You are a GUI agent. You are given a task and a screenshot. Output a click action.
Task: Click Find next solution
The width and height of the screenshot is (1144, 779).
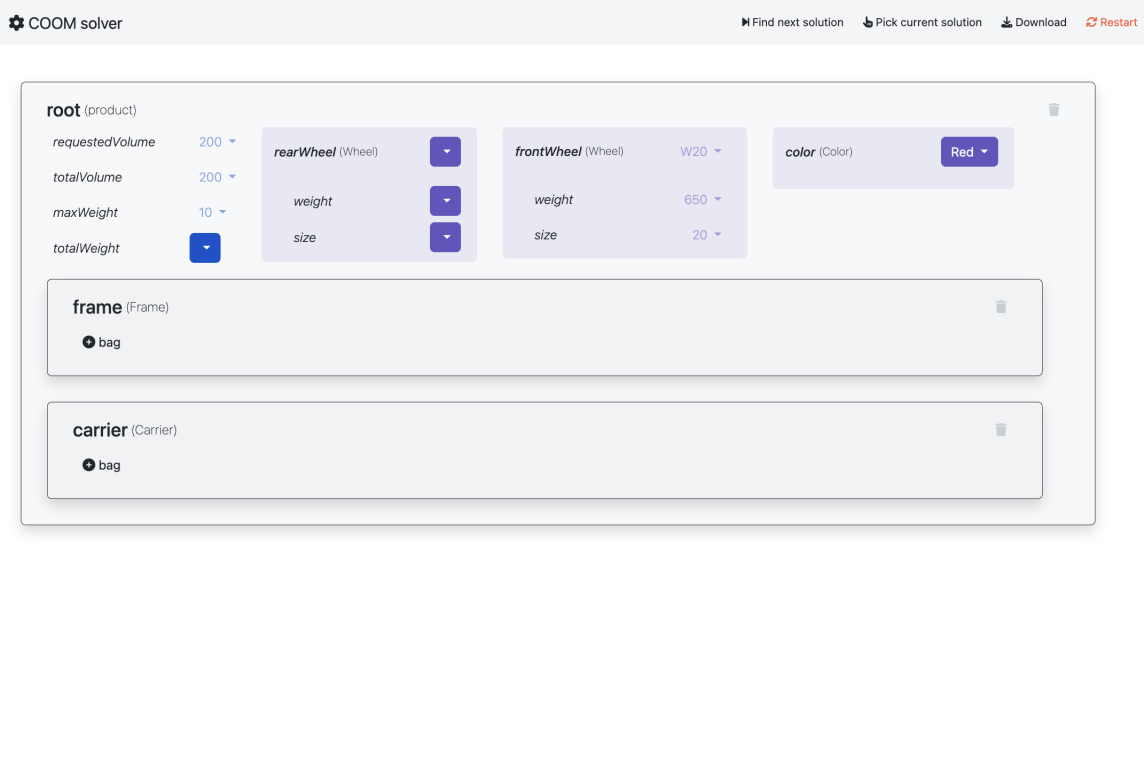pyautogui.click(x=792, y=22)
